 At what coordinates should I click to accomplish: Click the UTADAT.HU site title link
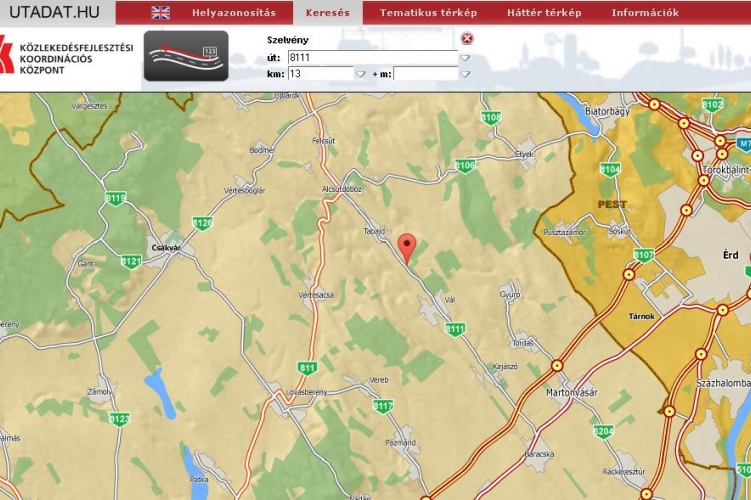pyautogui.click(x=54, y=12)
